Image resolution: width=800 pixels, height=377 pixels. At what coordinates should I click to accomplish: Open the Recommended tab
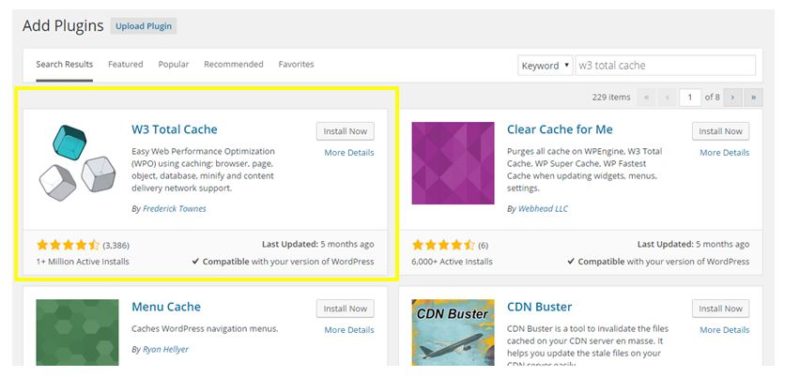click(x=234, y=64)
